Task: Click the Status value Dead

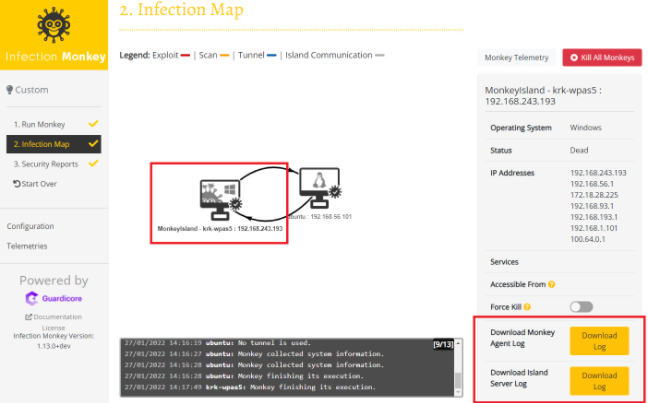Action: pyautogui.click(x=579, y=150)
